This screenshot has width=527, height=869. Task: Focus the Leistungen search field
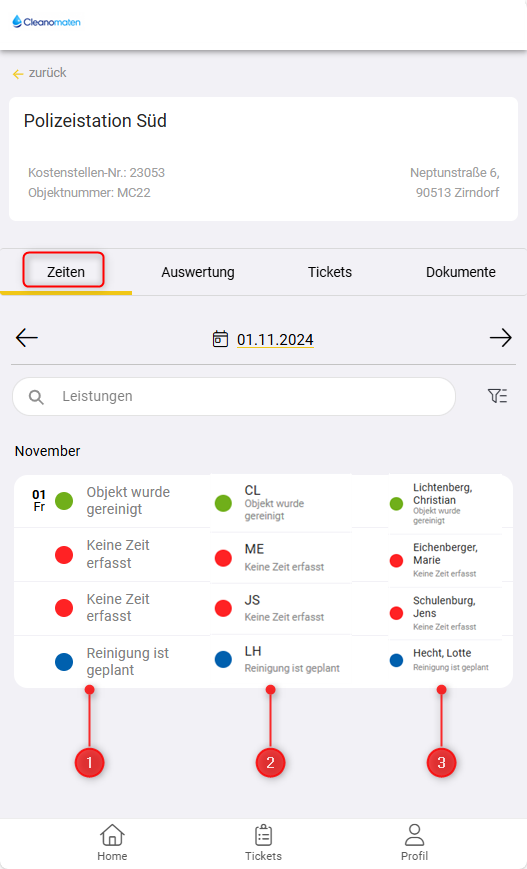[234, 396]
